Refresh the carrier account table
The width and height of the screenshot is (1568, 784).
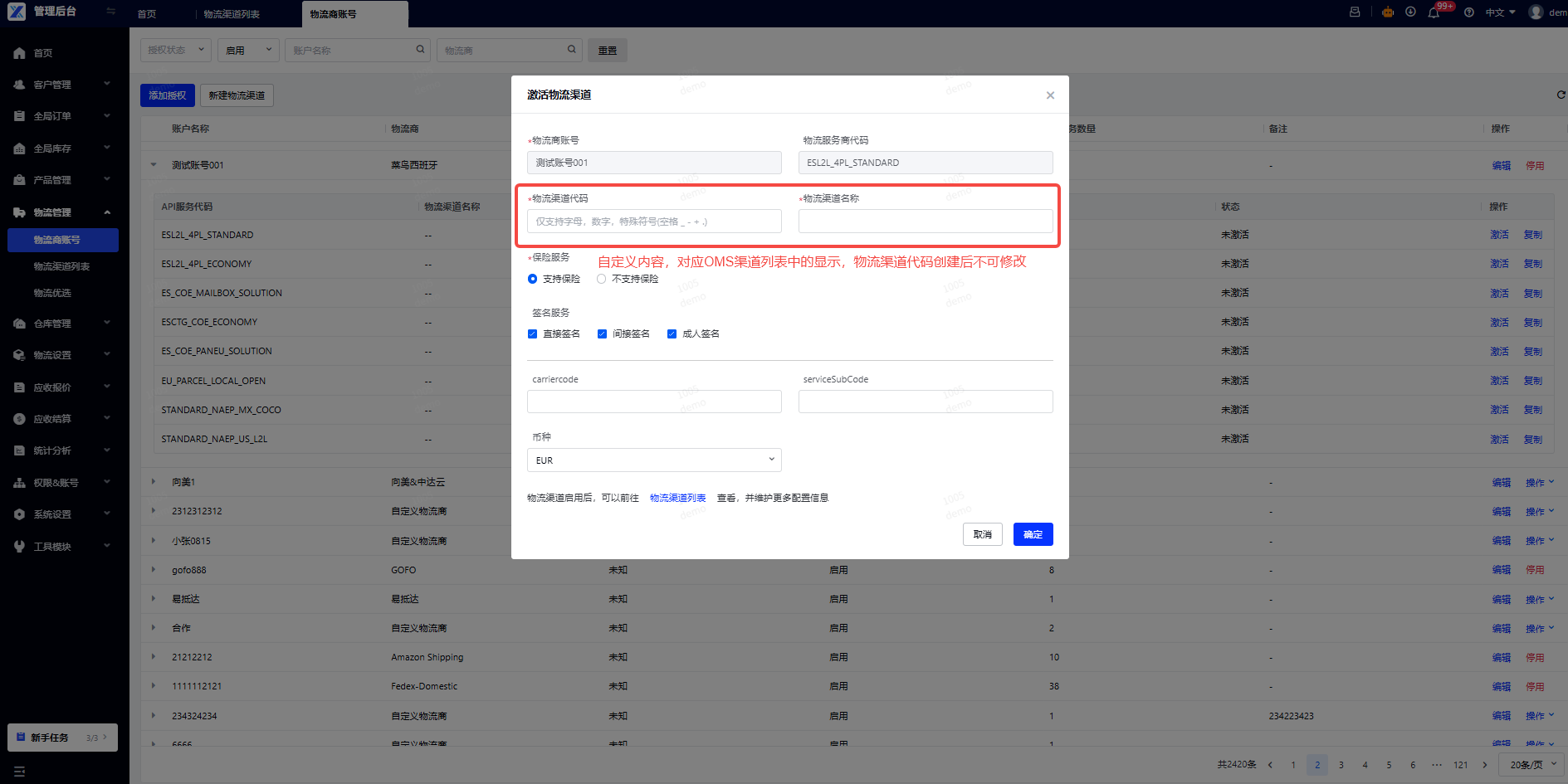(1561, 95)
